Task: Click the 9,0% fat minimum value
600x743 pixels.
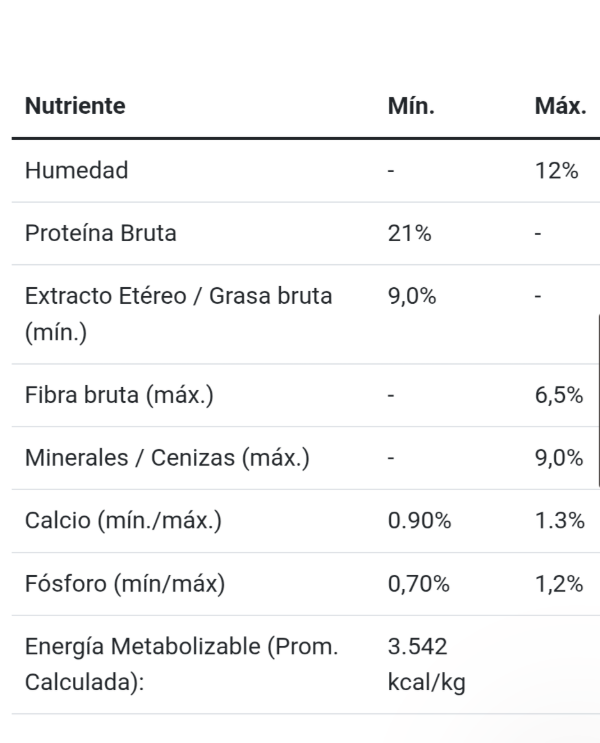Action: click(412, 296)
